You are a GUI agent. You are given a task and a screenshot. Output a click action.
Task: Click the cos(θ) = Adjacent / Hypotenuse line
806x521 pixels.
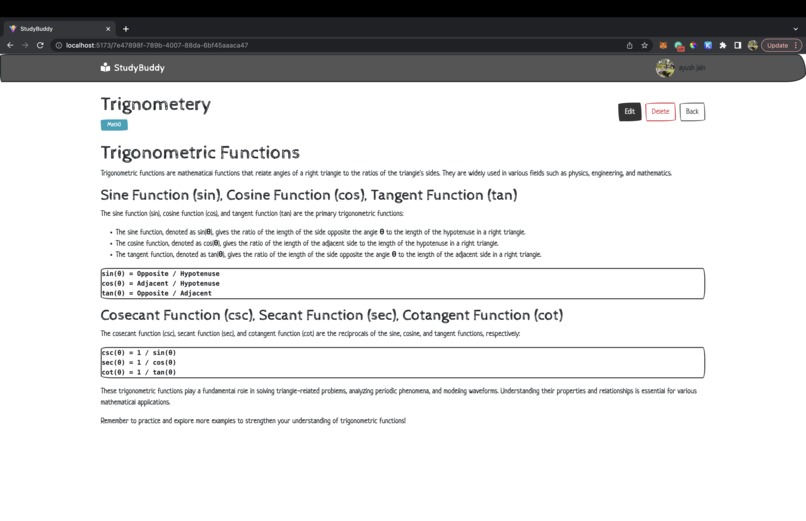(x=160, y=283)
